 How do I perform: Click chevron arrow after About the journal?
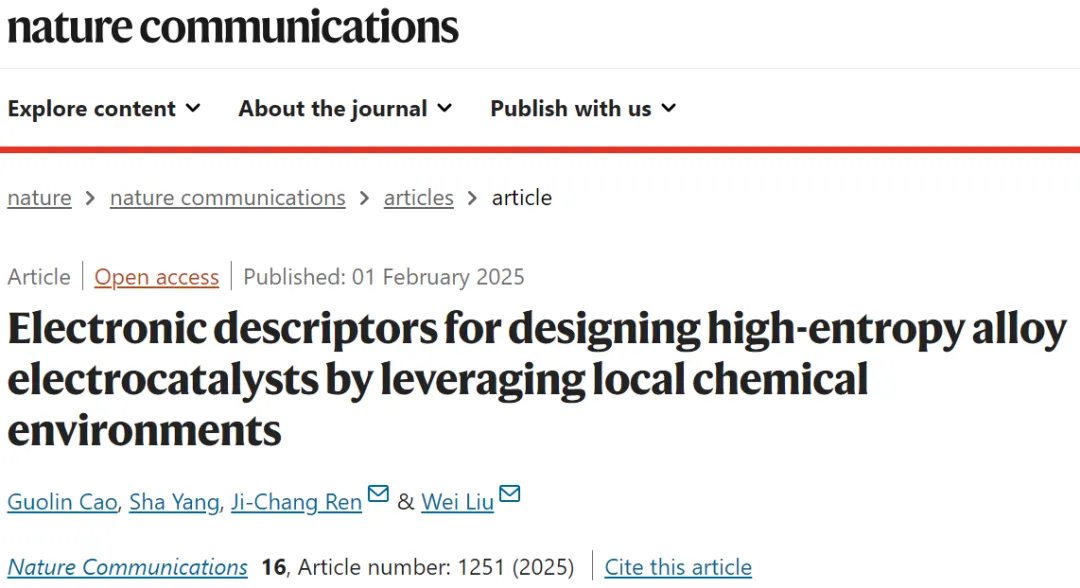click(x=445, y=108)
